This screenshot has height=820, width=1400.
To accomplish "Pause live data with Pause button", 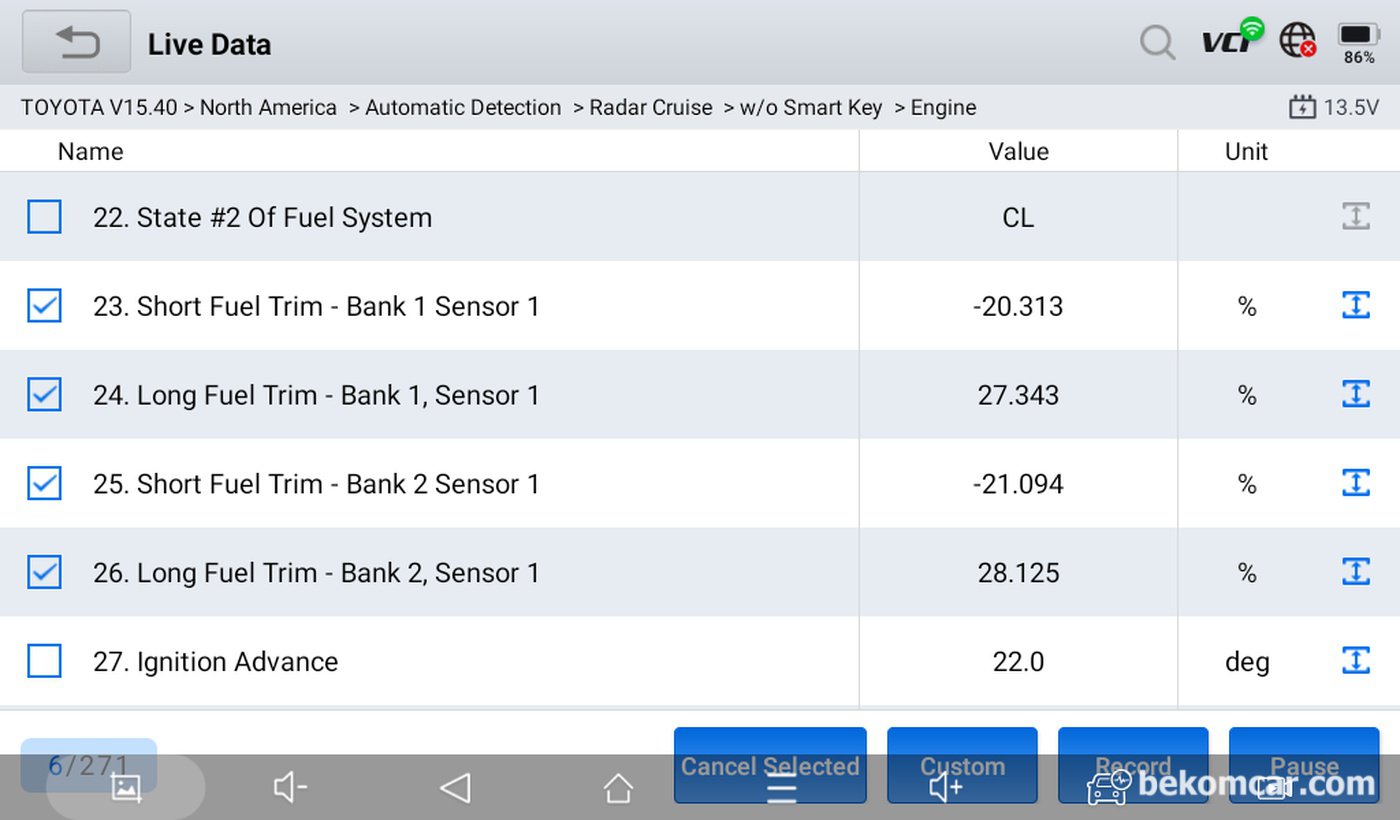I will point(1304,765).
